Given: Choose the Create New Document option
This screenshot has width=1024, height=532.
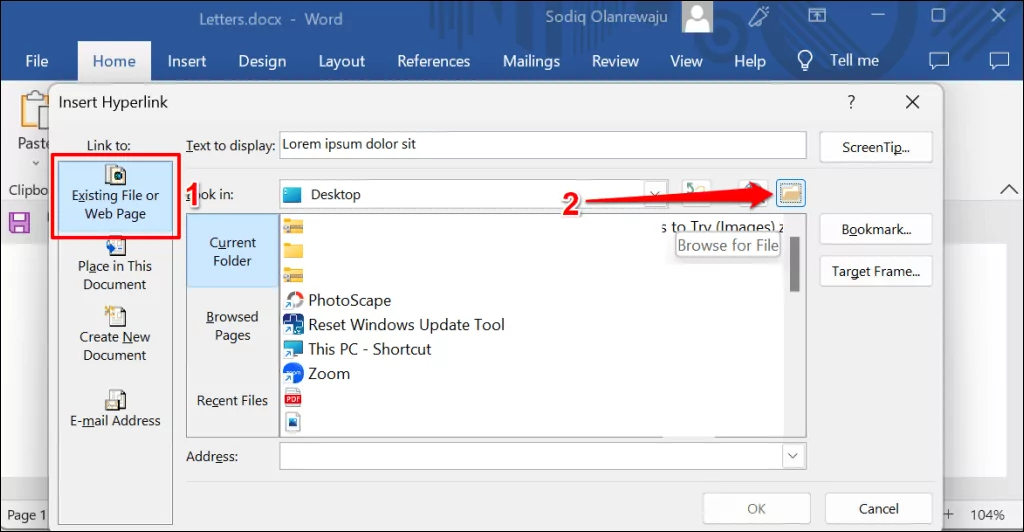Looking at the screenshot, I should 115,335.
